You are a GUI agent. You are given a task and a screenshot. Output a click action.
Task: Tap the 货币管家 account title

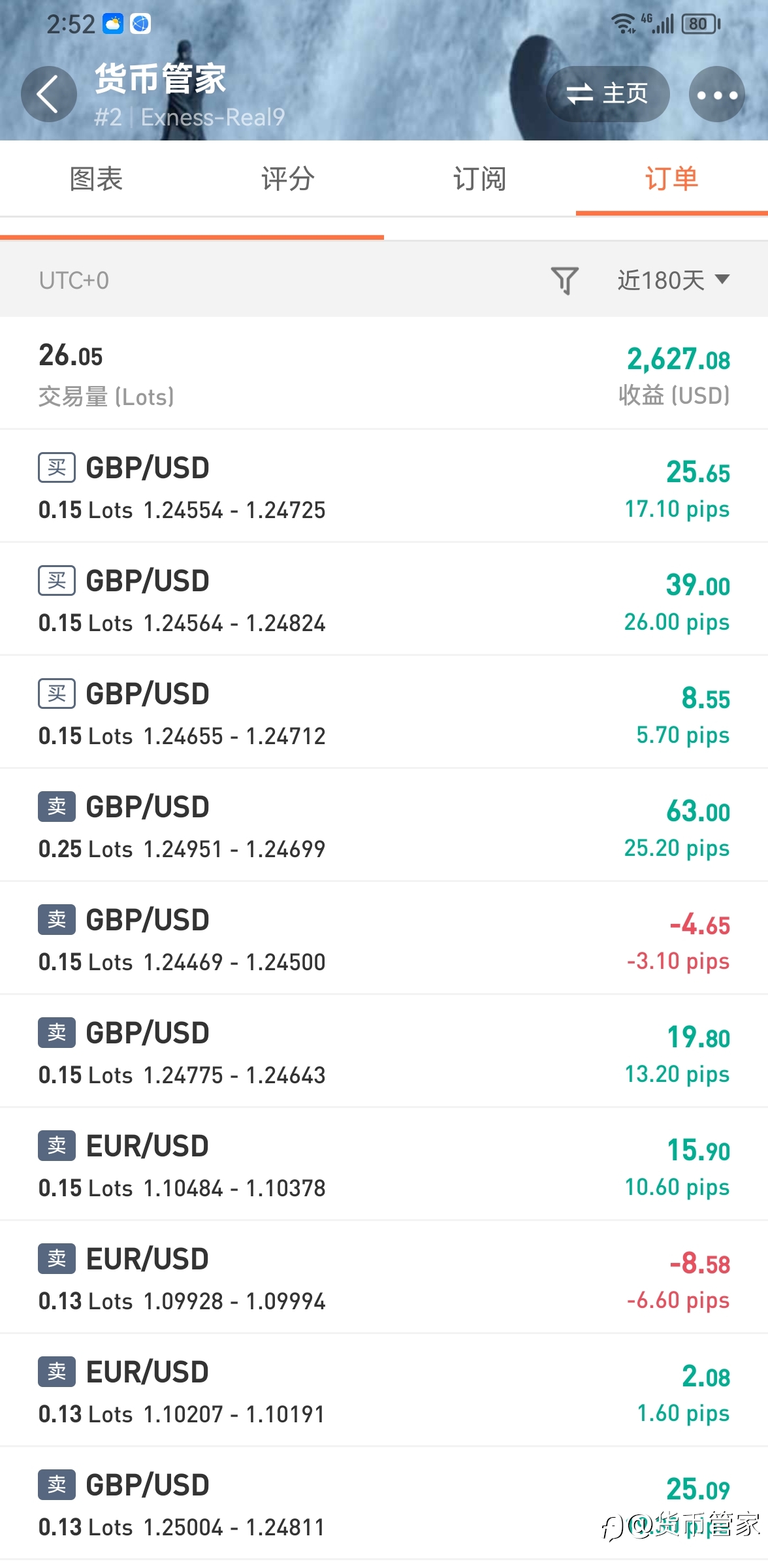(x=161, y=78)
